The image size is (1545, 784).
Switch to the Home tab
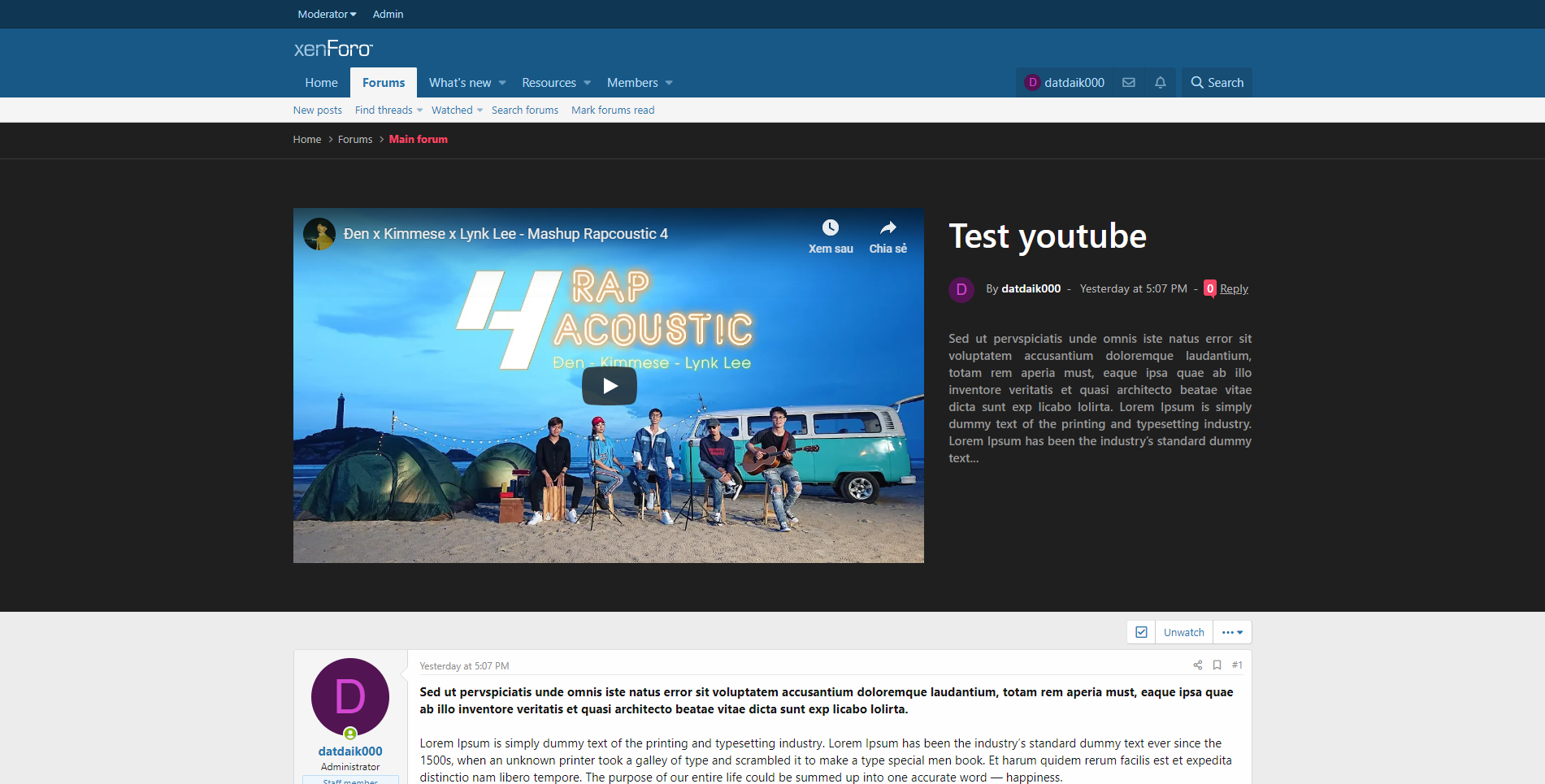point(321,83)
